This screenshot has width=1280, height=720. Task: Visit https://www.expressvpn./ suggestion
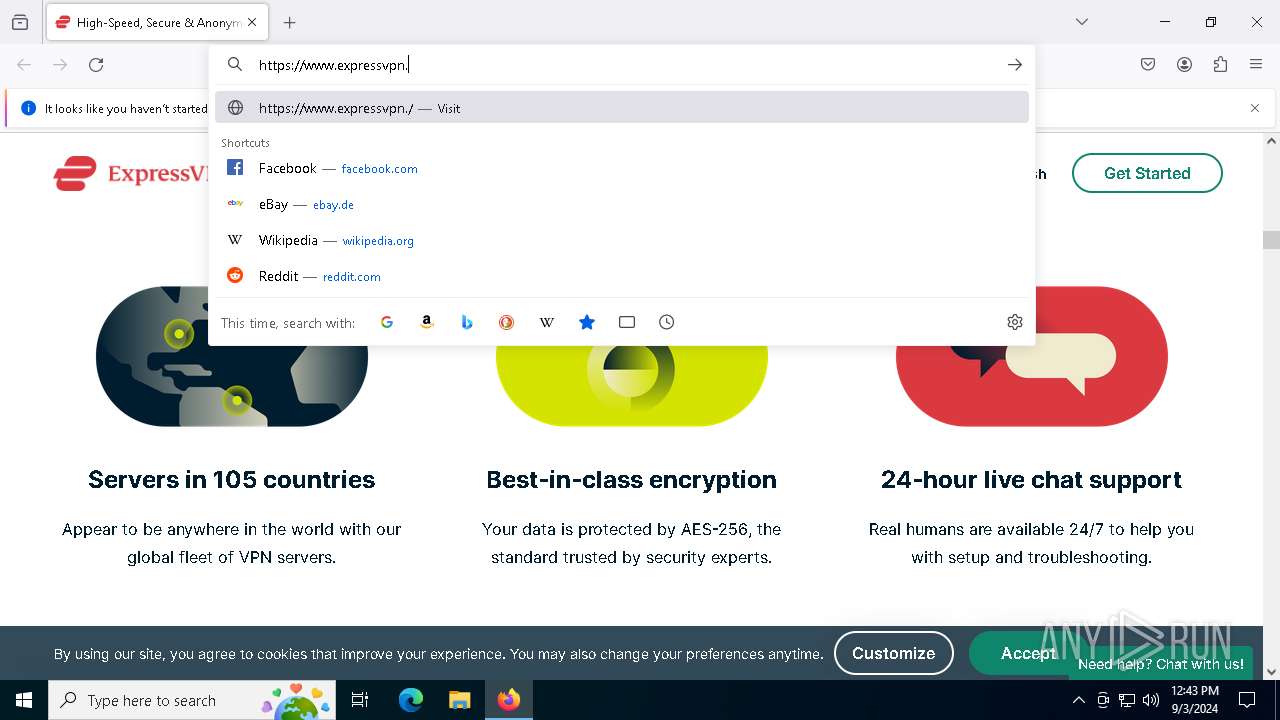pyautogui.click(x=622, y=108)
